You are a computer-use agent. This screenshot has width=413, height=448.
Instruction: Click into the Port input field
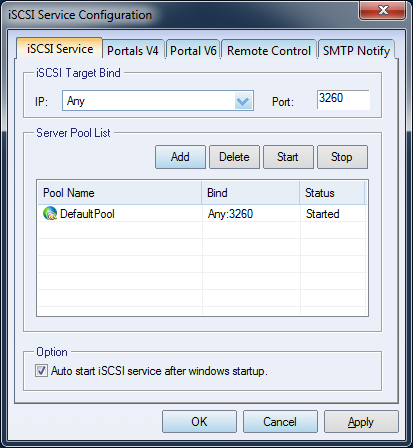[343, 99]
